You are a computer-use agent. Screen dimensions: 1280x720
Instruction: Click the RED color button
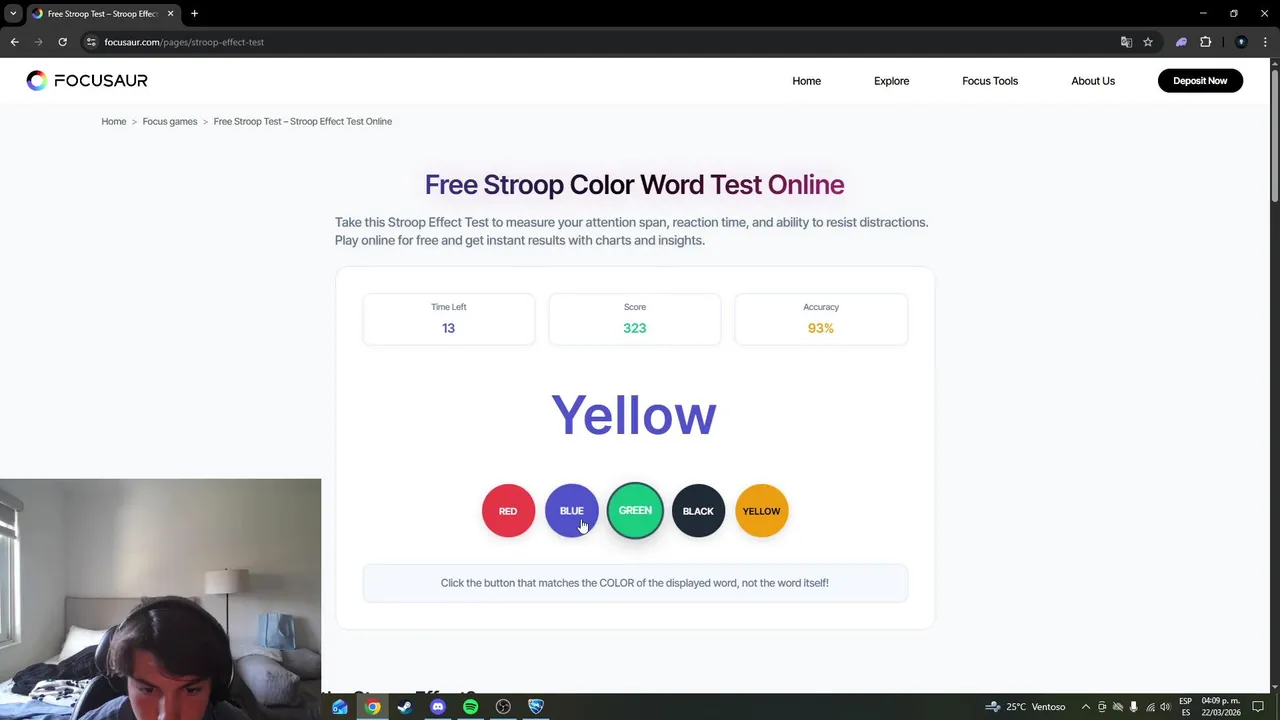(x=508, y=511)
